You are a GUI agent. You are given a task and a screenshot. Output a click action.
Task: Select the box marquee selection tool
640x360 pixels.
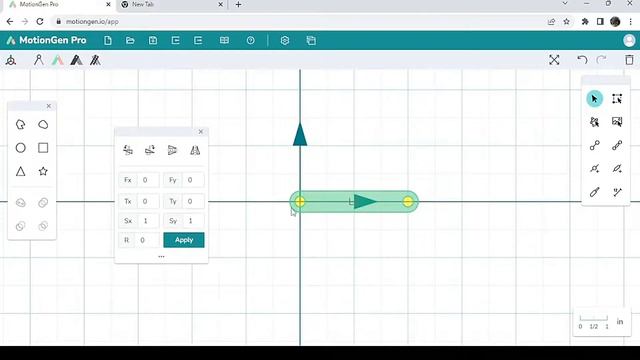tap(617, 99)
